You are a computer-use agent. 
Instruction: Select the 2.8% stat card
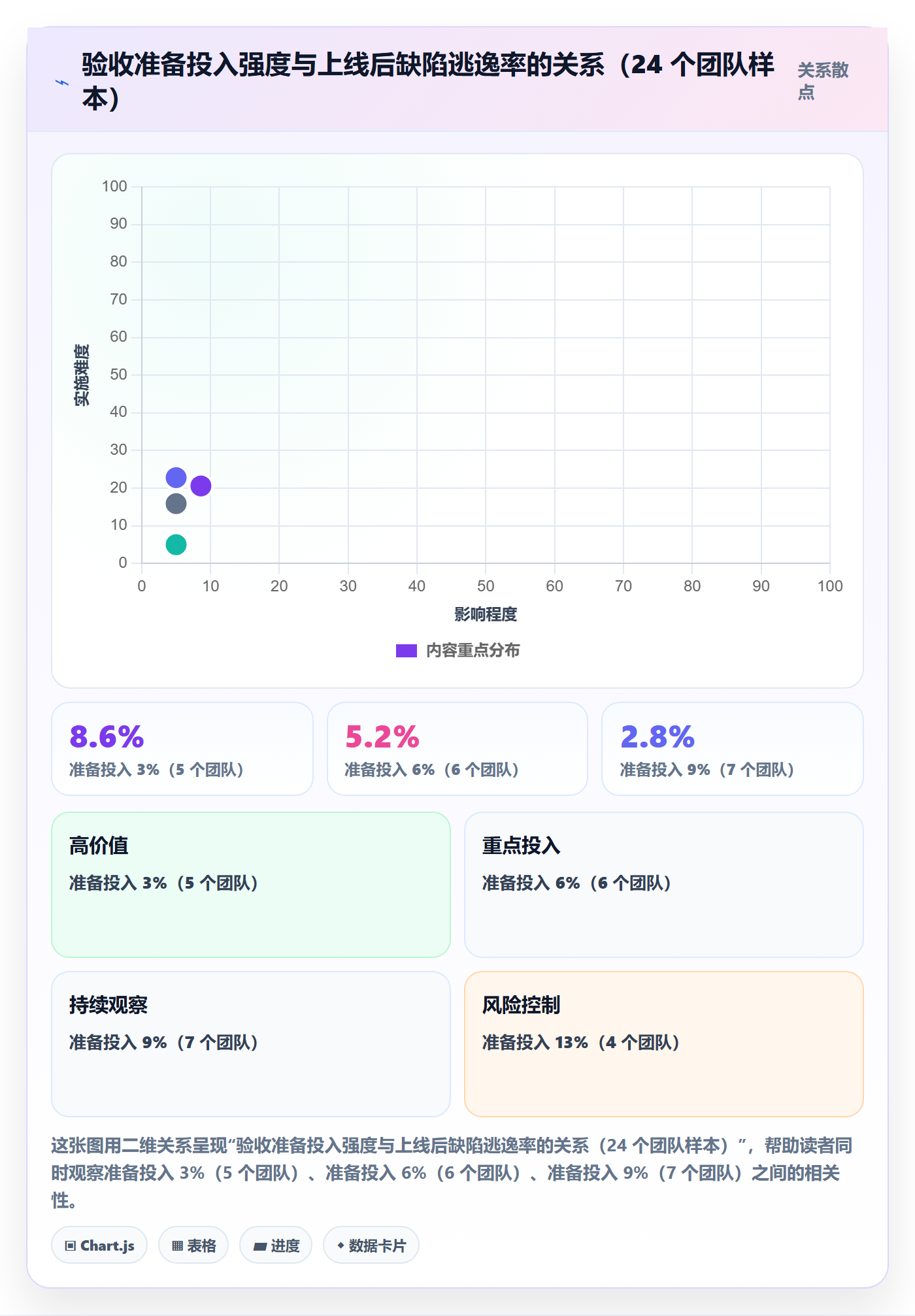point(733,749)
